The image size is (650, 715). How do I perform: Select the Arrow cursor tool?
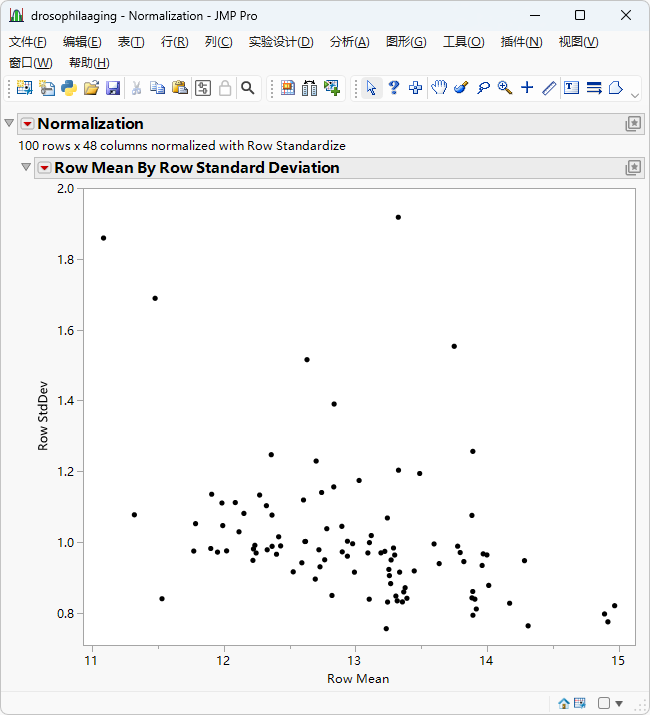372,88
